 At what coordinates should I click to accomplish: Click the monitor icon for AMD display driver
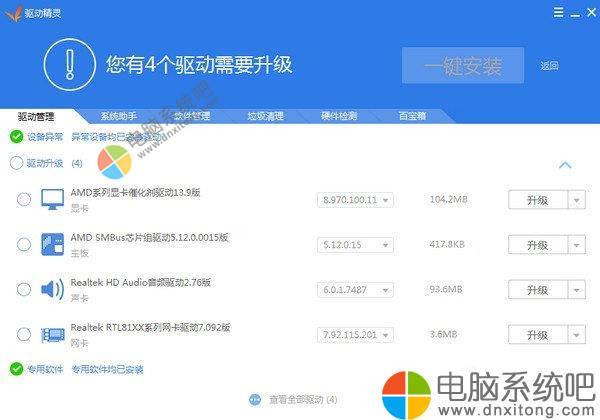(x=52, y=199)
